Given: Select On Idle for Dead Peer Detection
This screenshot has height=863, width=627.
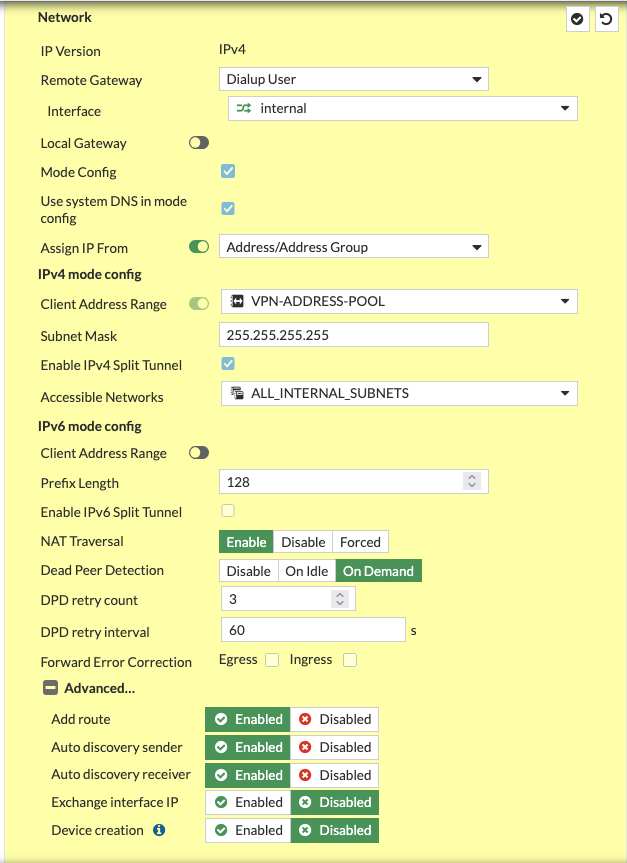Looking at the screenshot, I should tap(306, 571).
